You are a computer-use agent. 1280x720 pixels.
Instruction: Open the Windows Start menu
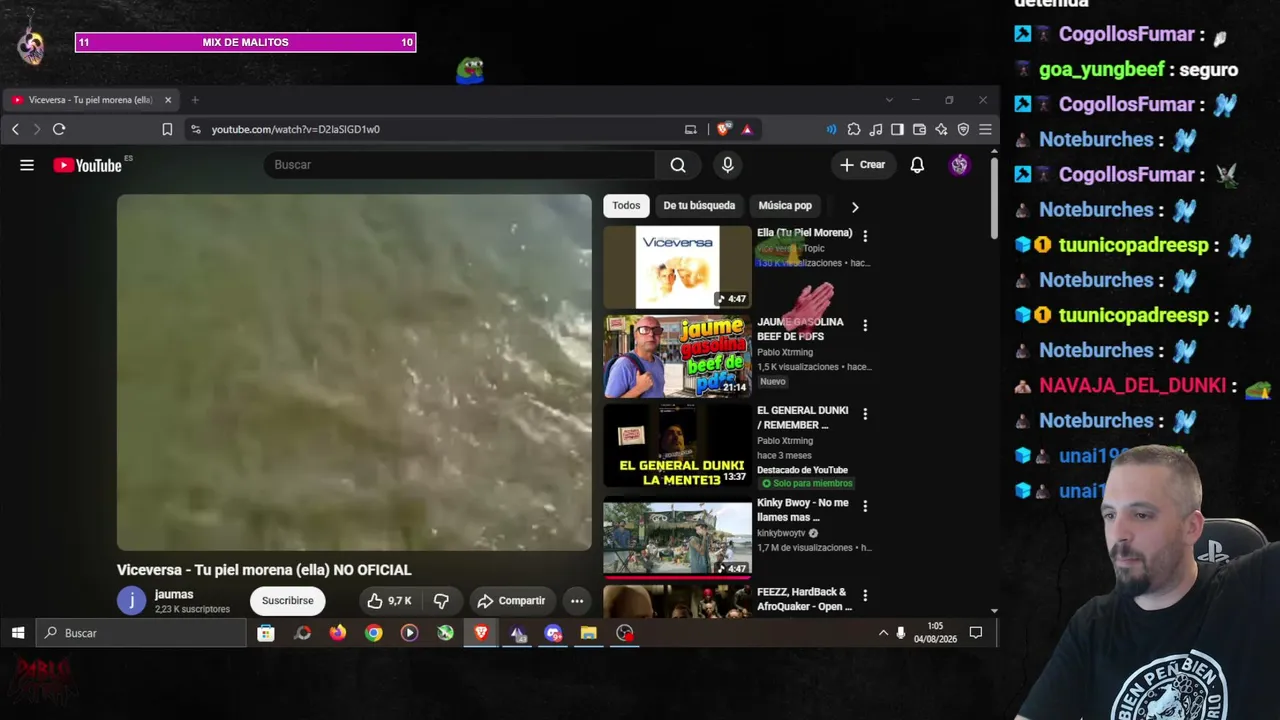coord(17,633)
